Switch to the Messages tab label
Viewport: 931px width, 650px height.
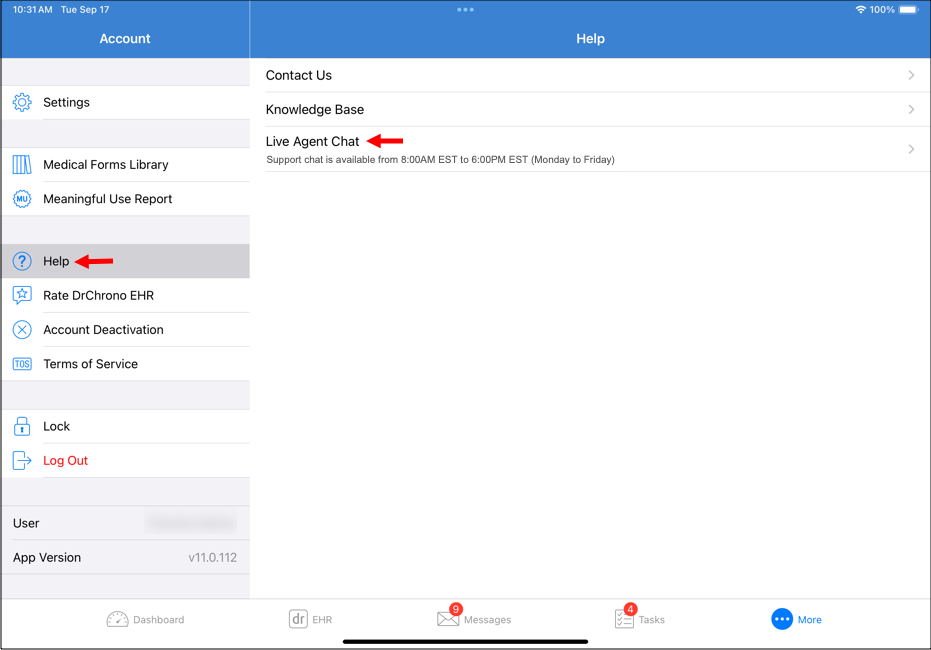[487, 620]
